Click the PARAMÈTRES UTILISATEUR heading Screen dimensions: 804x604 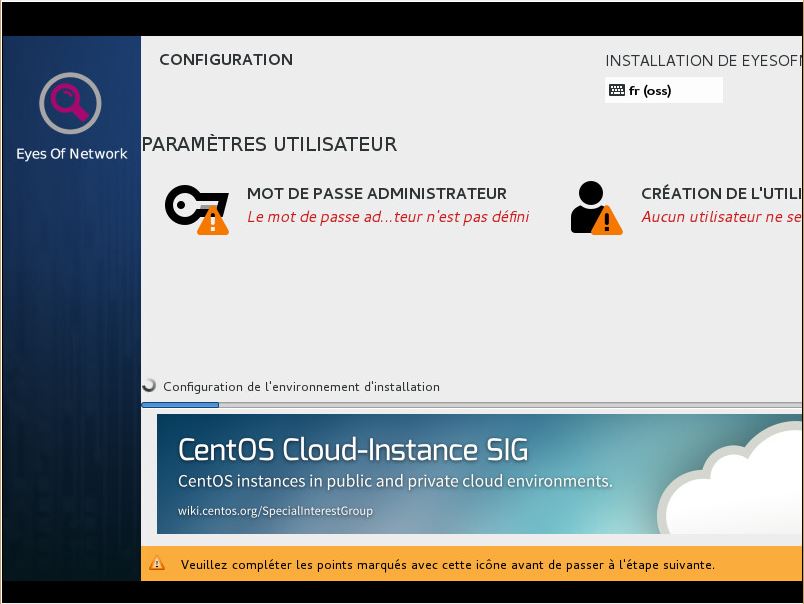[x=269, y=144]
